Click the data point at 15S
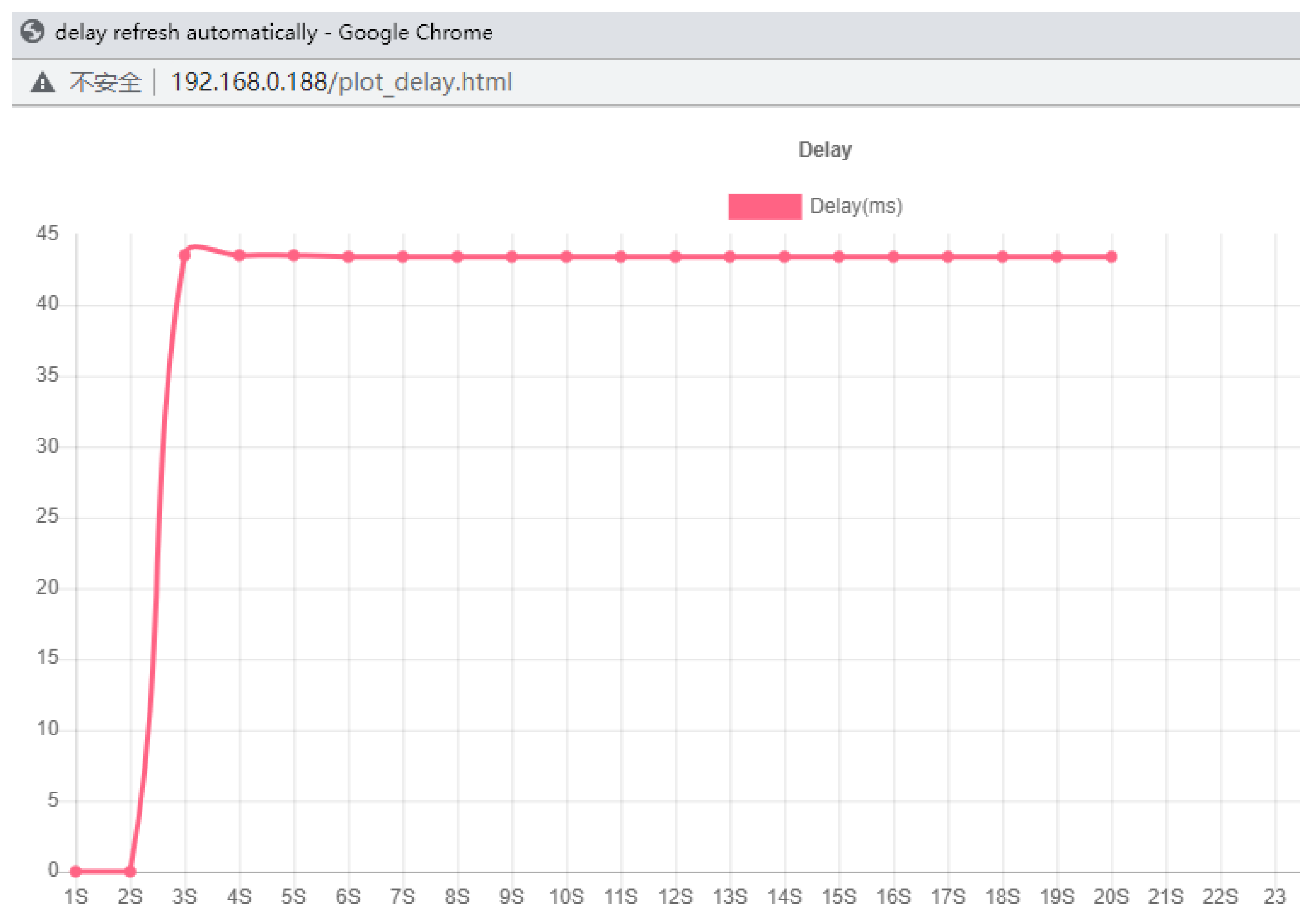Viewport: 1316px width, 924px height. 838,257
